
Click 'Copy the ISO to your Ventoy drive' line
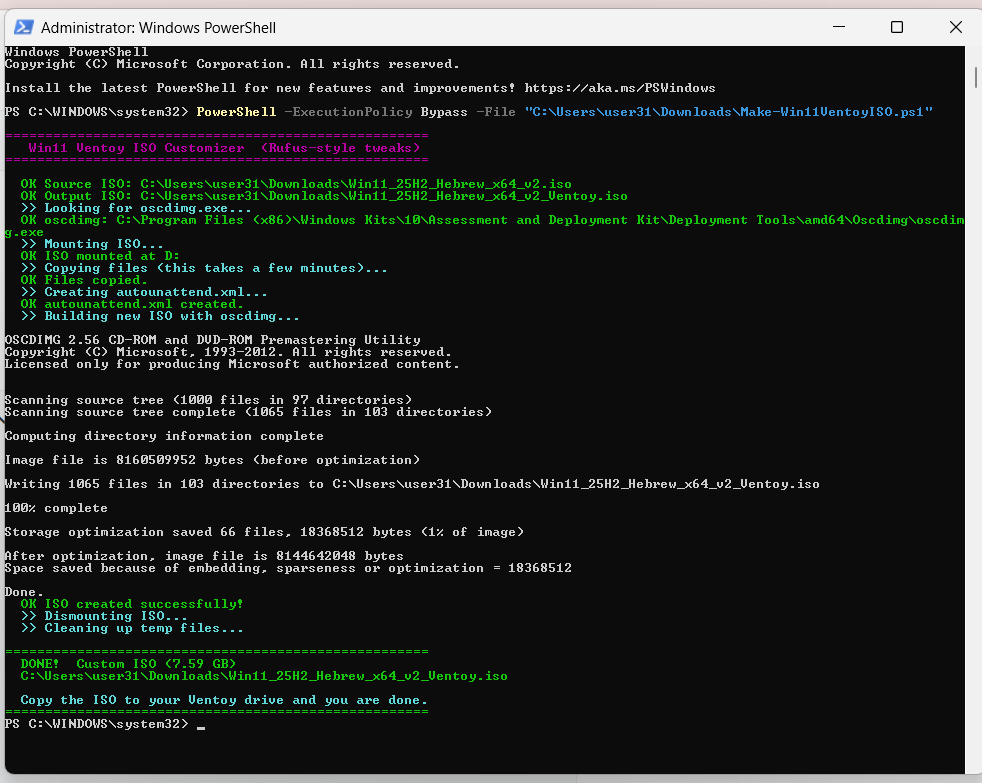point(224,700)
